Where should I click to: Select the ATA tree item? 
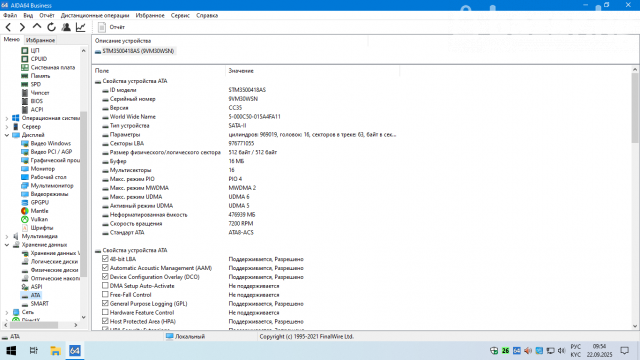[35, 295]
